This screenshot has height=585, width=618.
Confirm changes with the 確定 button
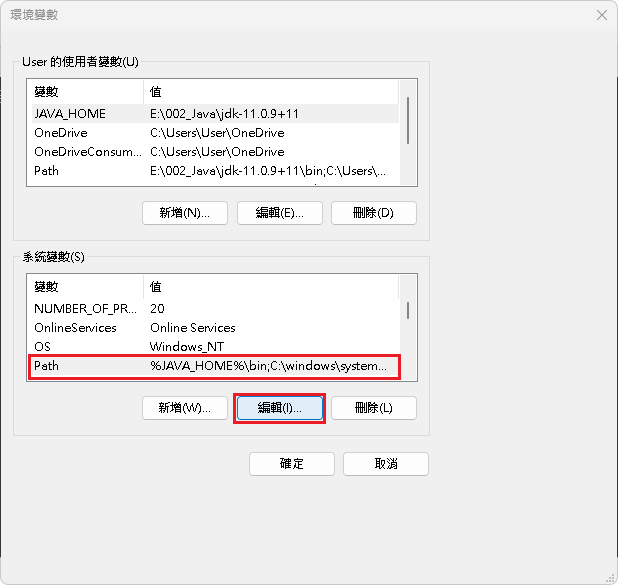pos(291,464)
